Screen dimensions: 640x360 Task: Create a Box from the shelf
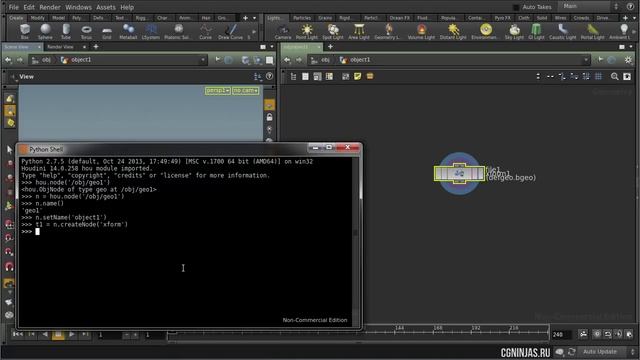click(x=25, y=31)
